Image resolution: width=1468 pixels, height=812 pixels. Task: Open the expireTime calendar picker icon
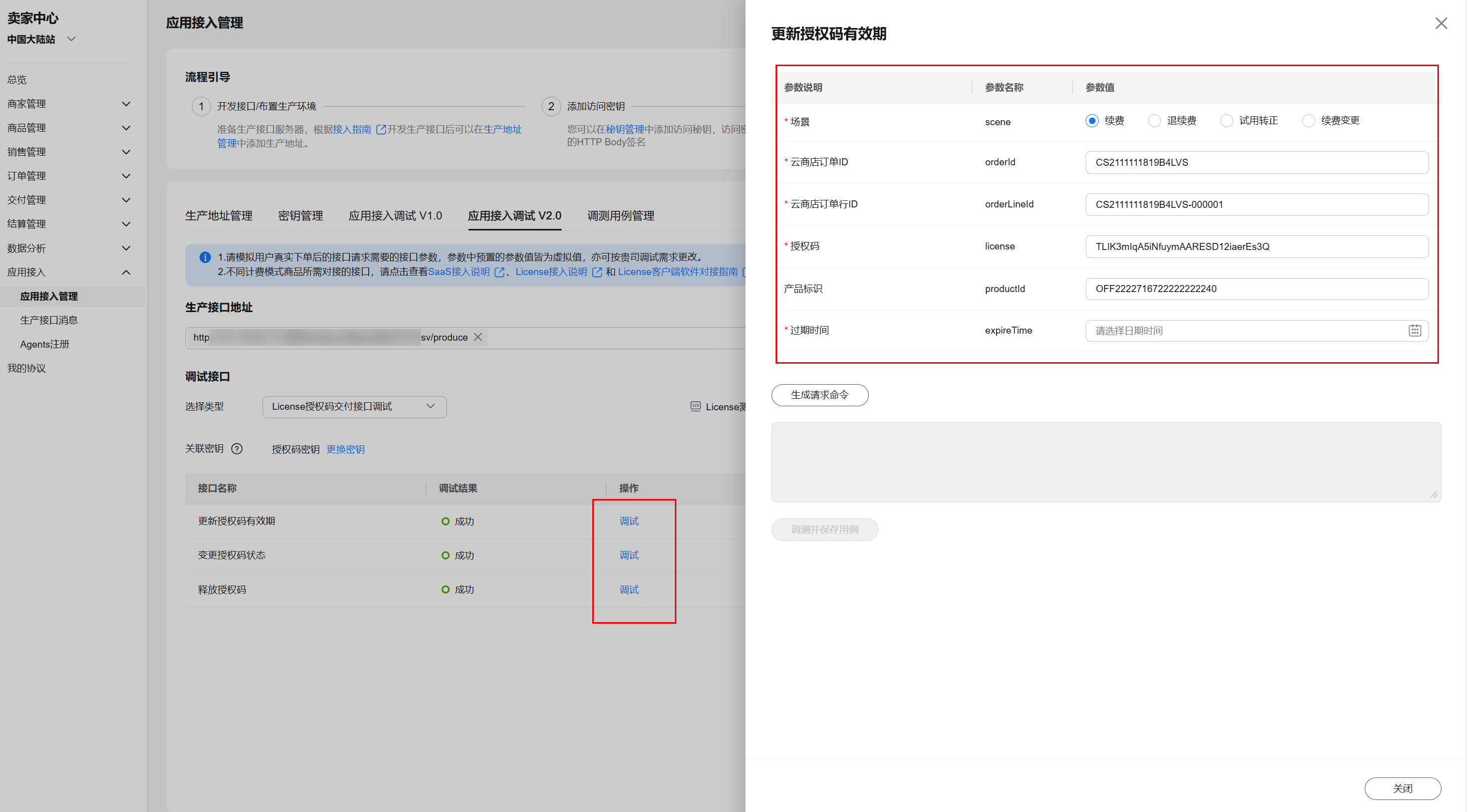(x=1414, y=331)
